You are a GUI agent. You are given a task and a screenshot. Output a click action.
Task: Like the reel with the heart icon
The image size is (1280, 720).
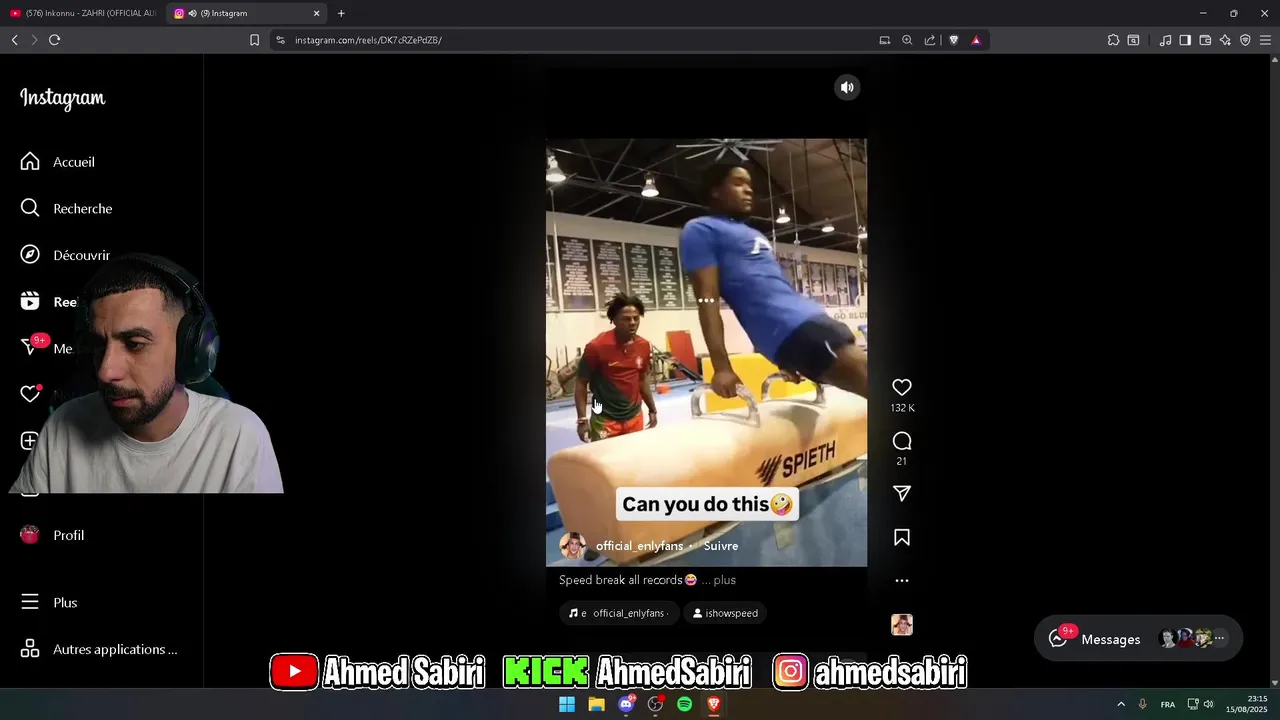(902, 387)
